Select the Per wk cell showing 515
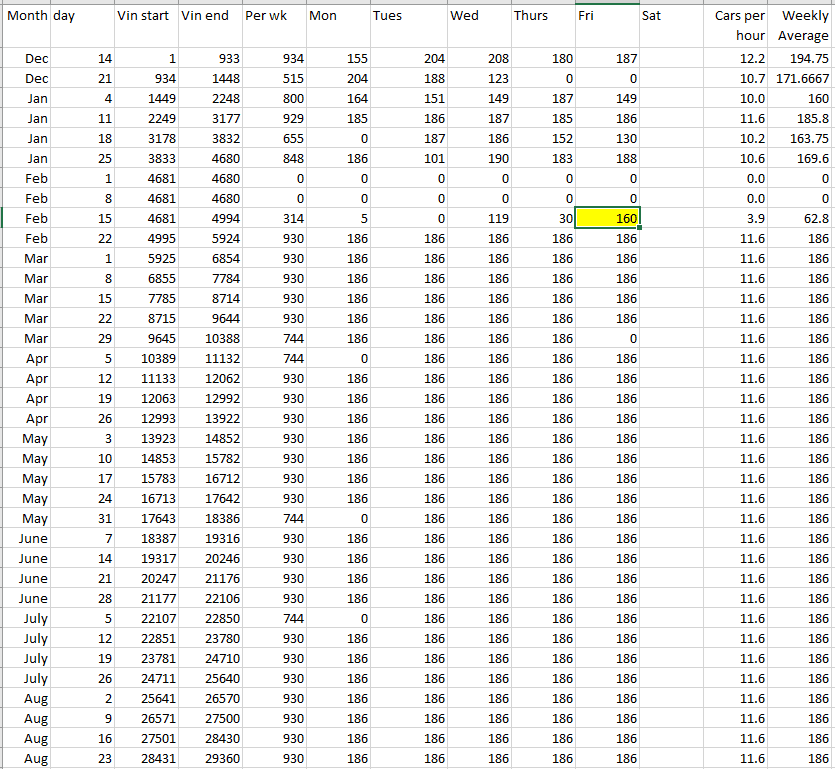The height and width of the screenshot is (769, 835). pyautogui.click(x=274, y=78)
